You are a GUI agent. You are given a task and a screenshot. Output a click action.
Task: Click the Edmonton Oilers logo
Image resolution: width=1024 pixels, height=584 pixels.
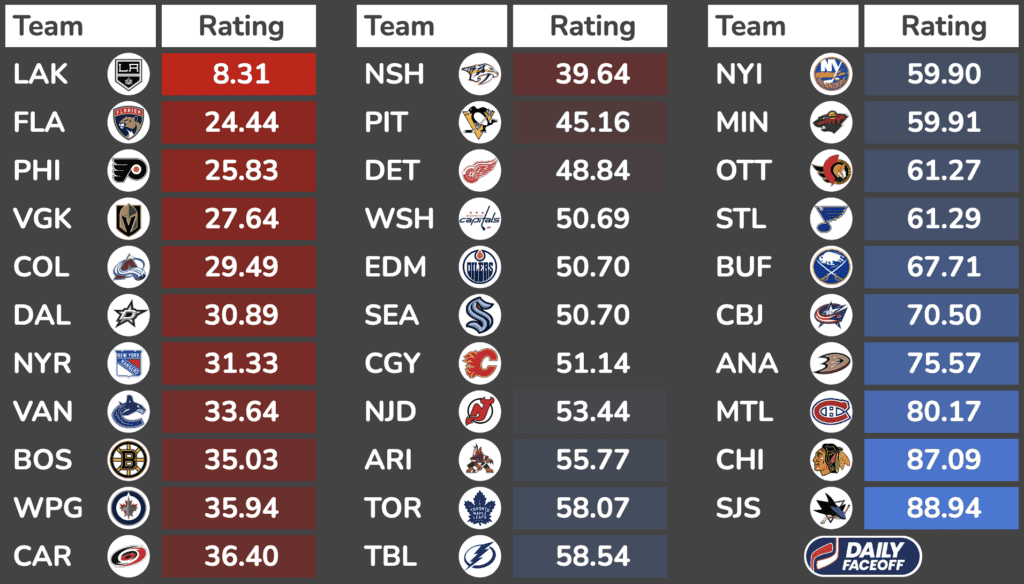click(x=480, y=267)
